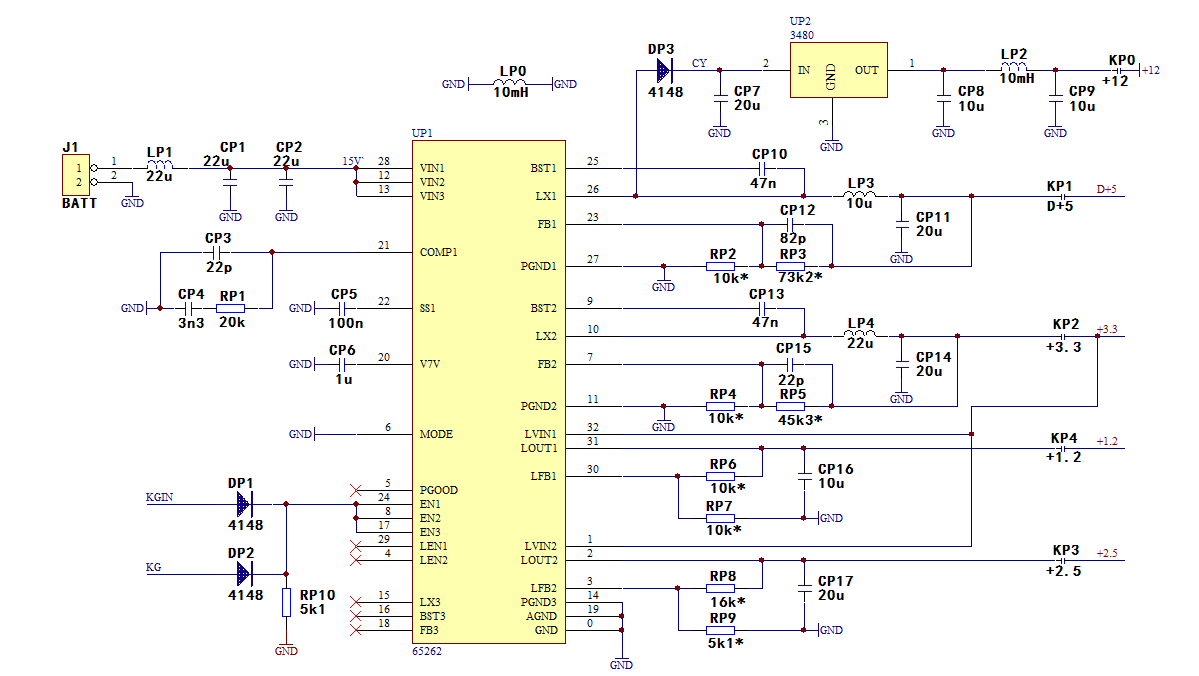1199x676 pixels.
Task: Select the KG net label
Action: click(x=153, y=567)
